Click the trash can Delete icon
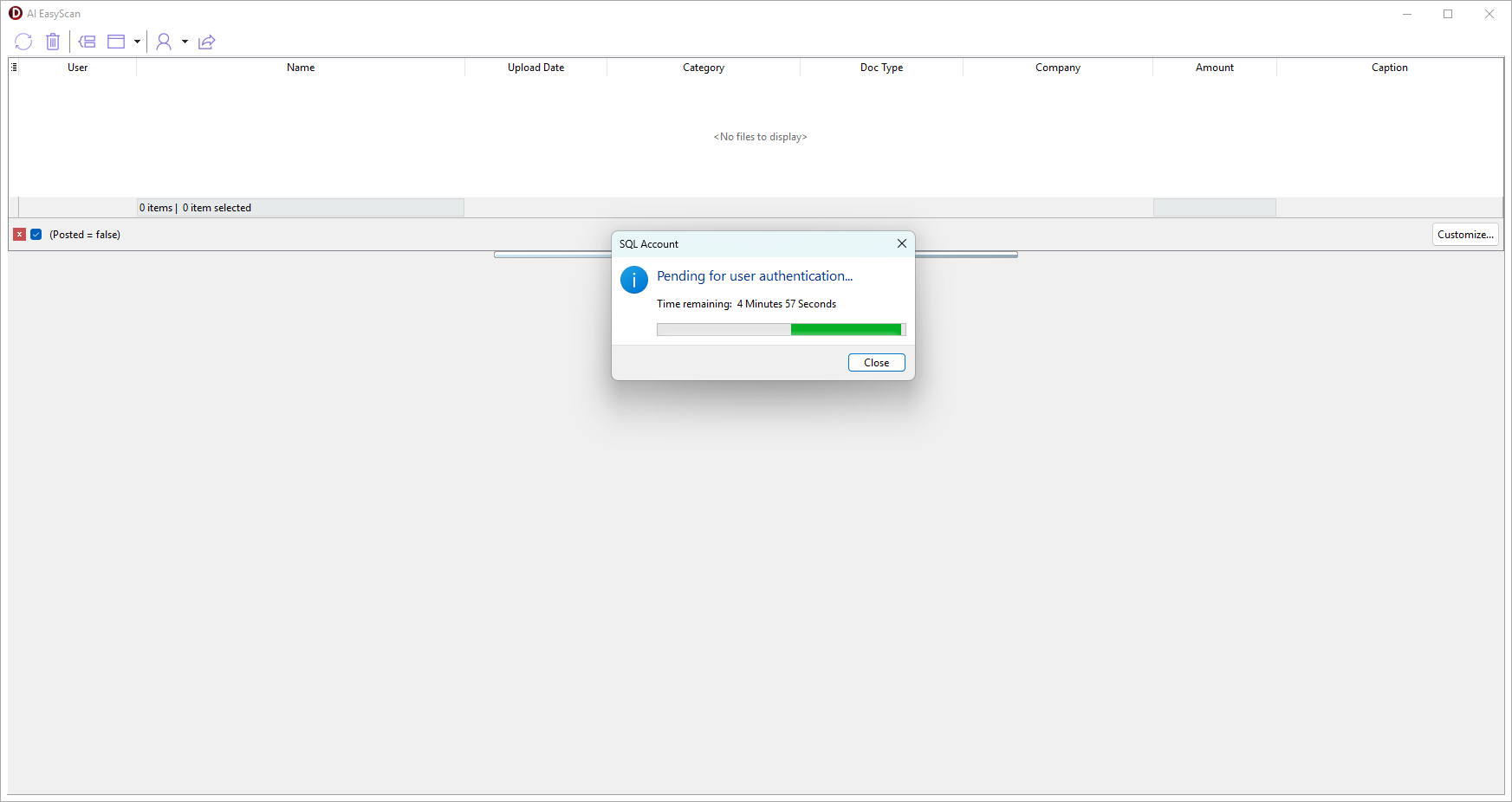Viewport: 1512px width, 802px height. (x=53, y=42)
